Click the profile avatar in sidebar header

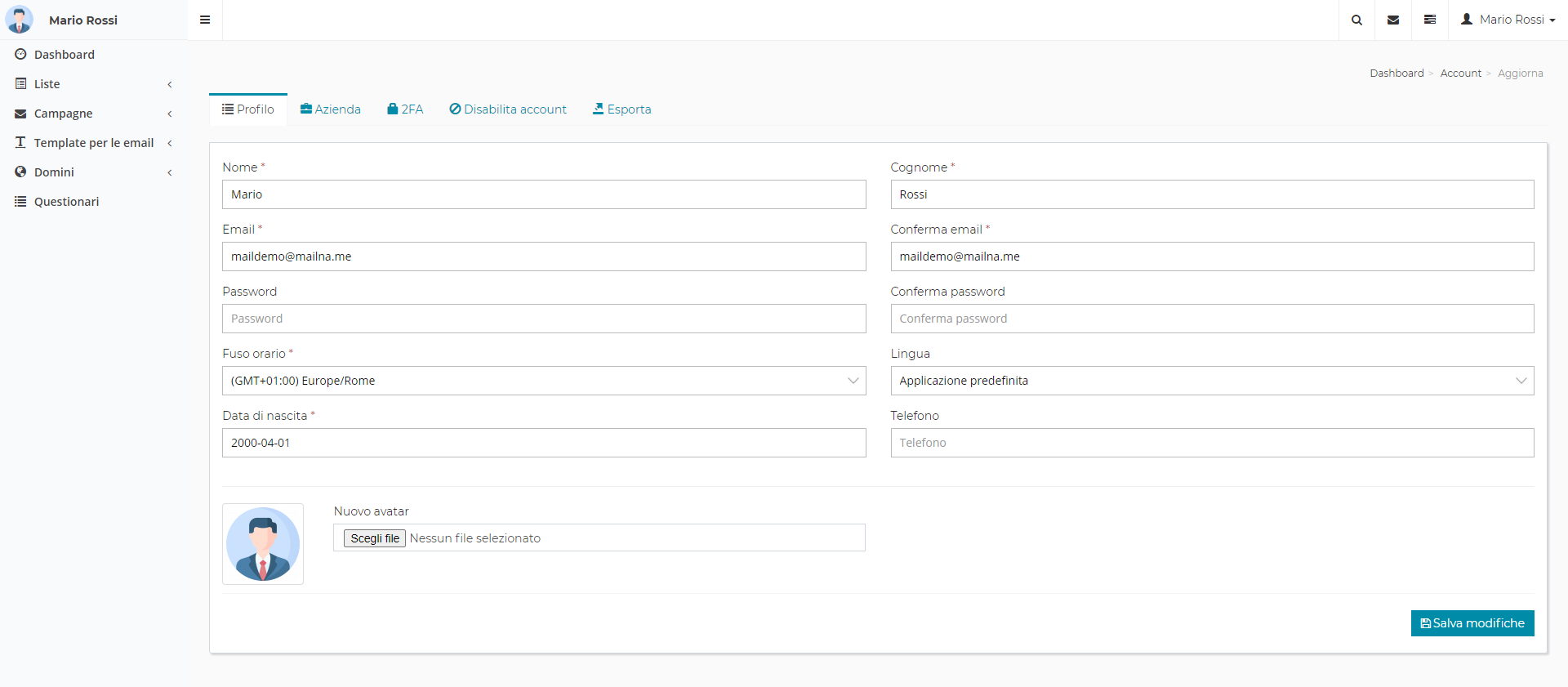(x=20, y=20)
